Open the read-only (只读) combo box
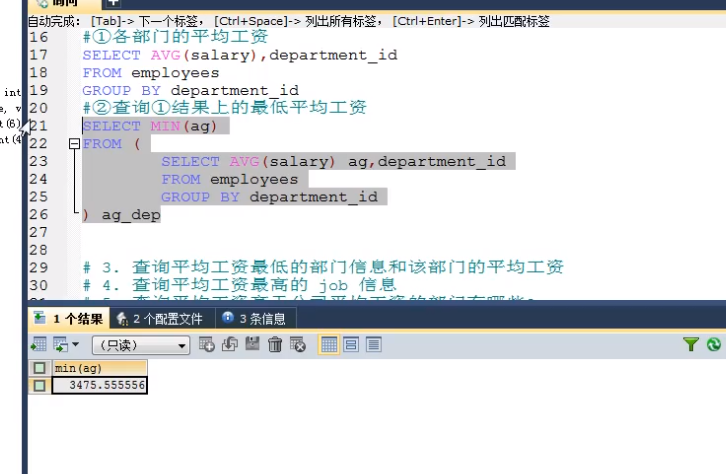Screen dimensions: 726x474 (x=141, y=345)
